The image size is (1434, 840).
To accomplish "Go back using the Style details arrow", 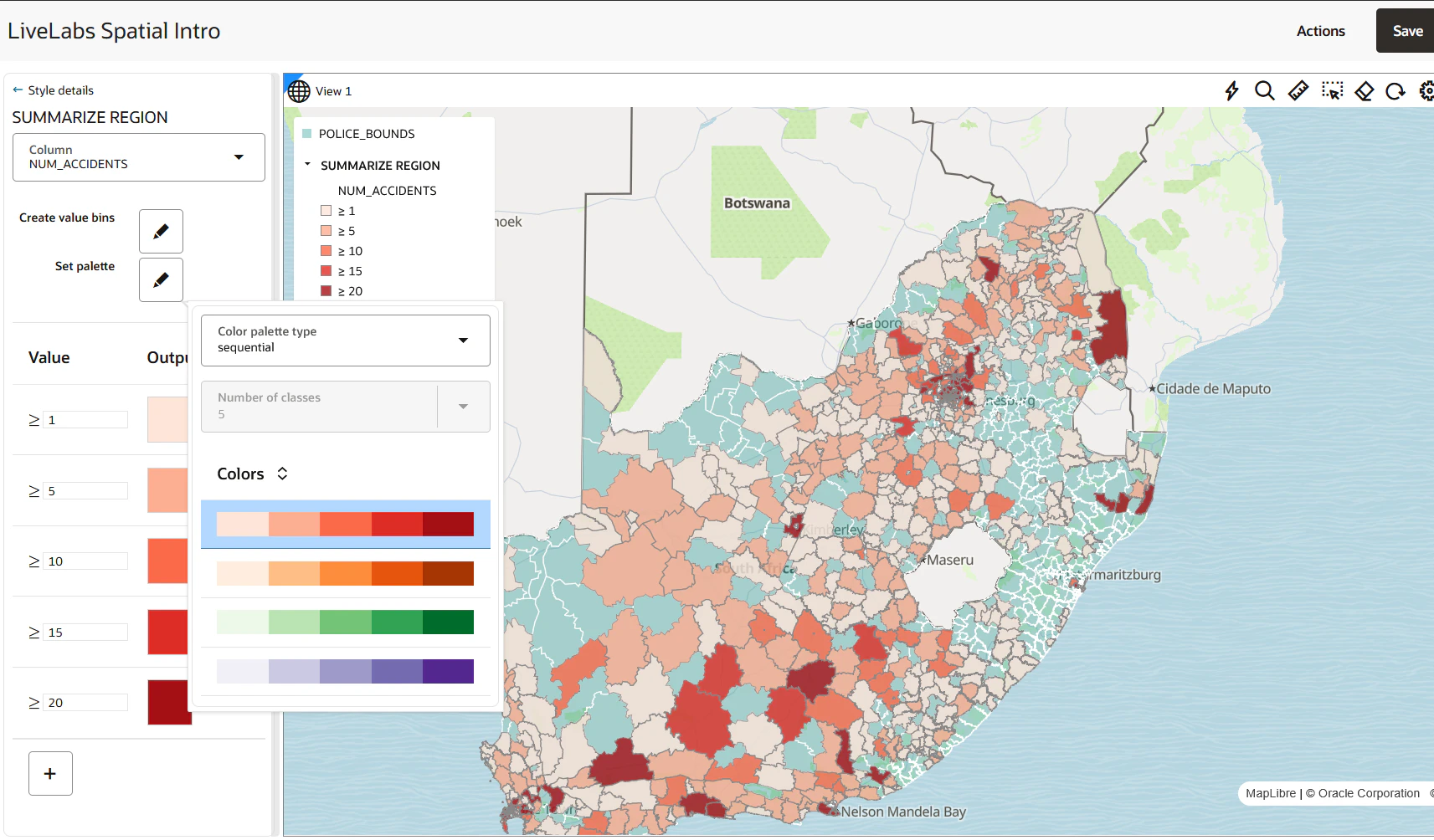I will [18, 90].
